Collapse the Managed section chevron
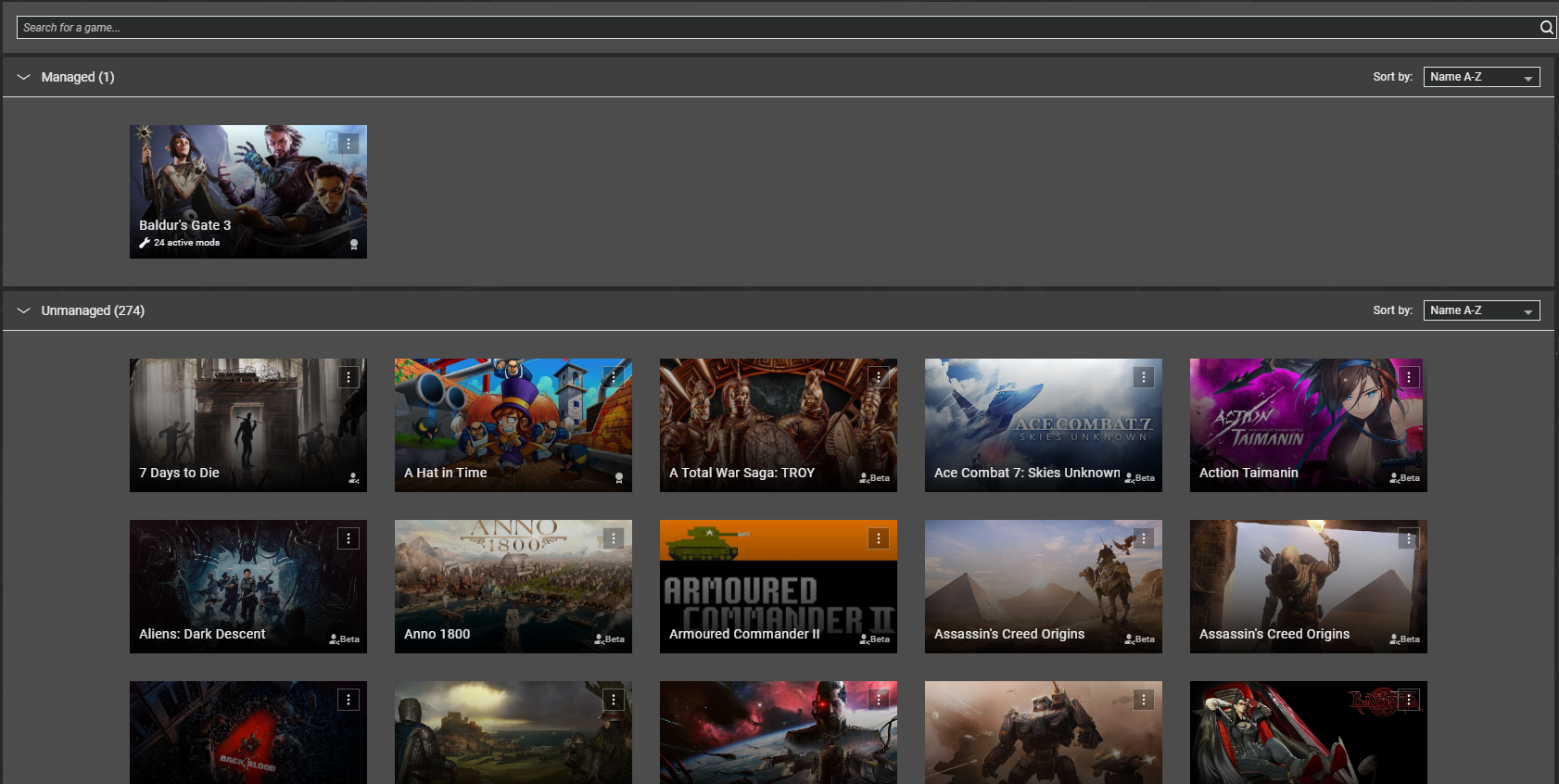This screenshot has height=784, width=1559. pyautogui.click(x=23, y=77)
